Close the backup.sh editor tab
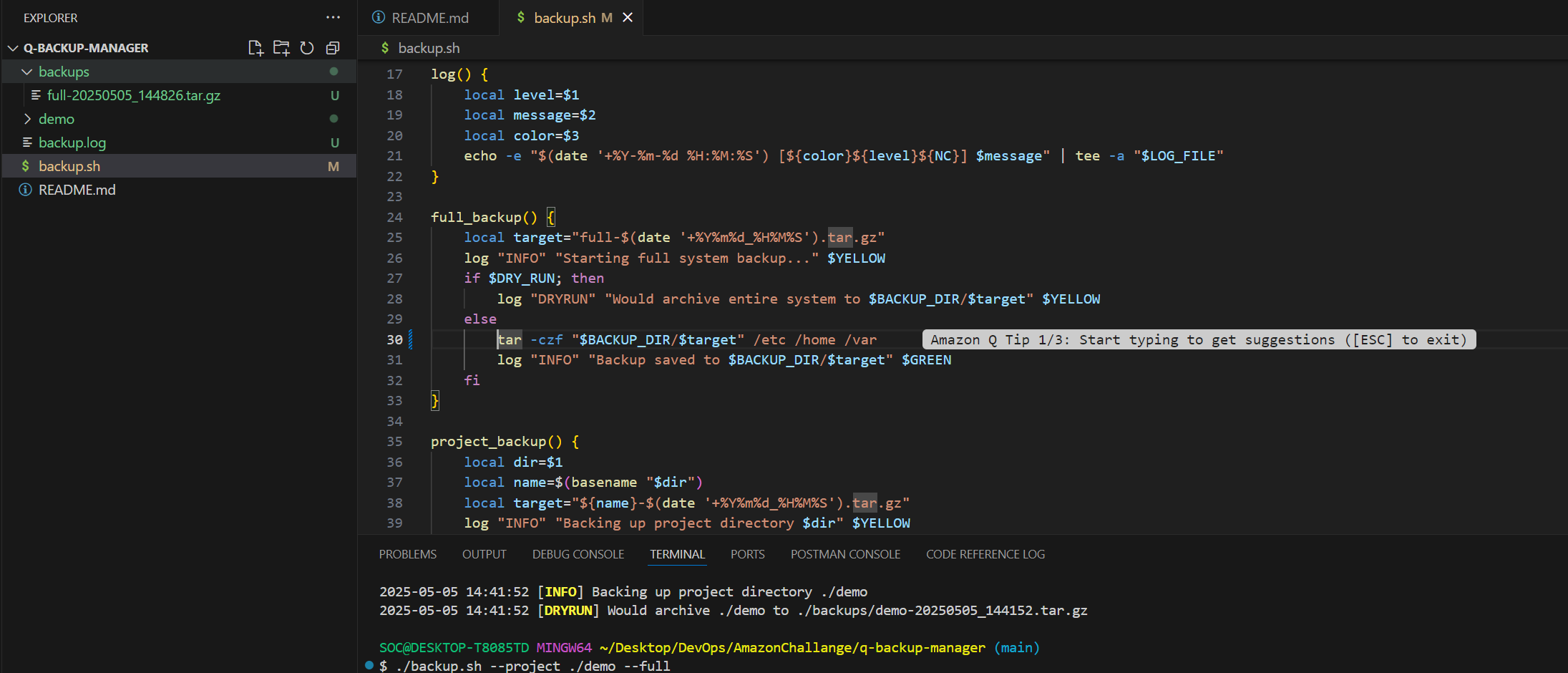 pos(628,17)
